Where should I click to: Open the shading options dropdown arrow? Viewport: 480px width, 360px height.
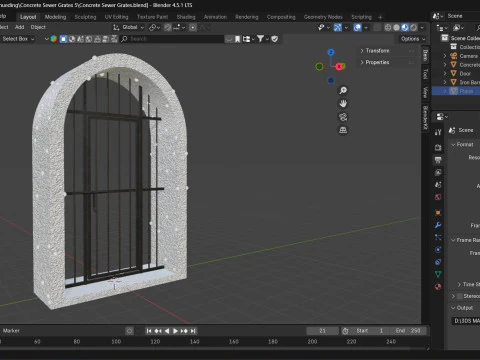pyautogui.click(x=422, y=27)
